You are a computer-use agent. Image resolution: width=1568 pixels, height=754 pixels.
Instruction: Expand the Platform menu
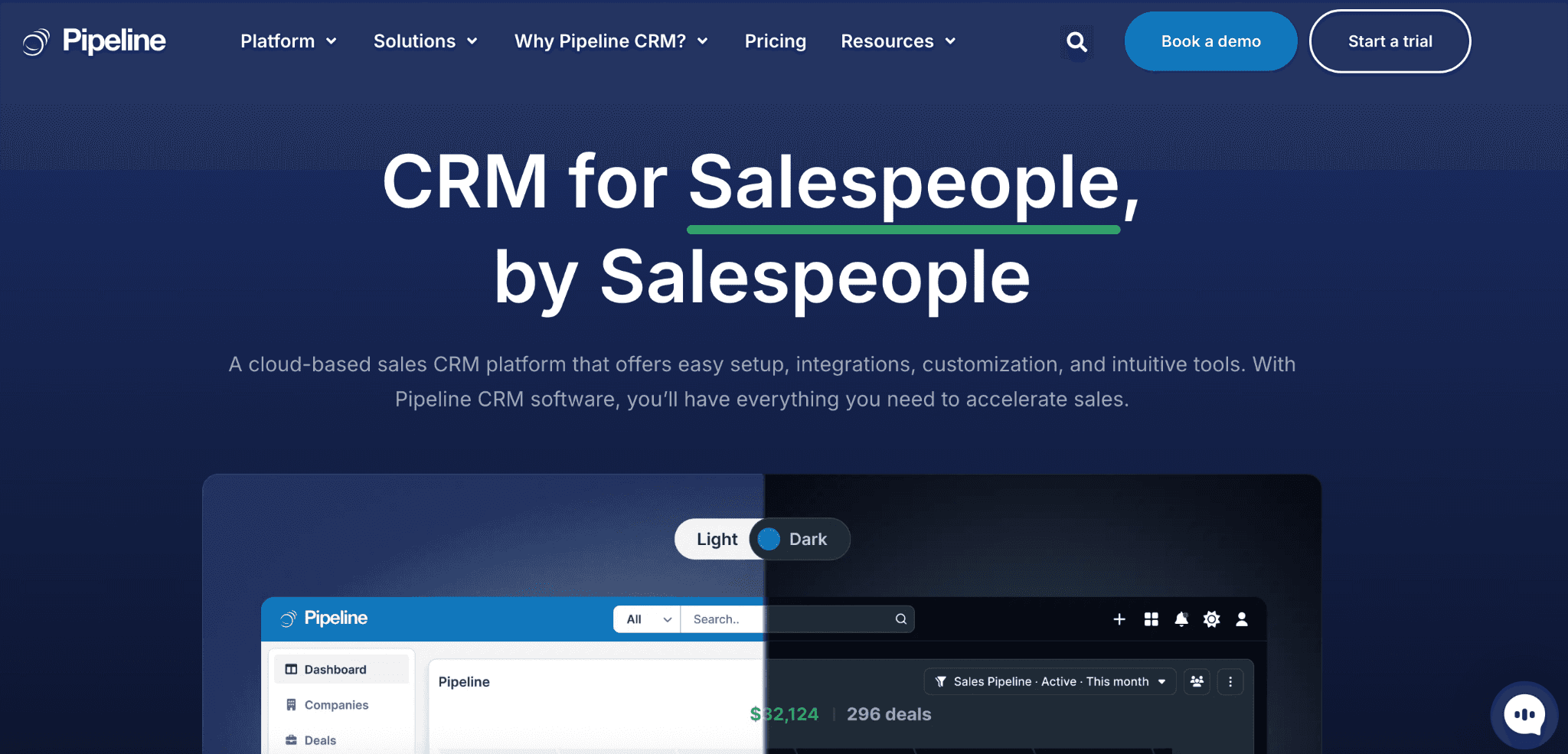coord(289,41)
